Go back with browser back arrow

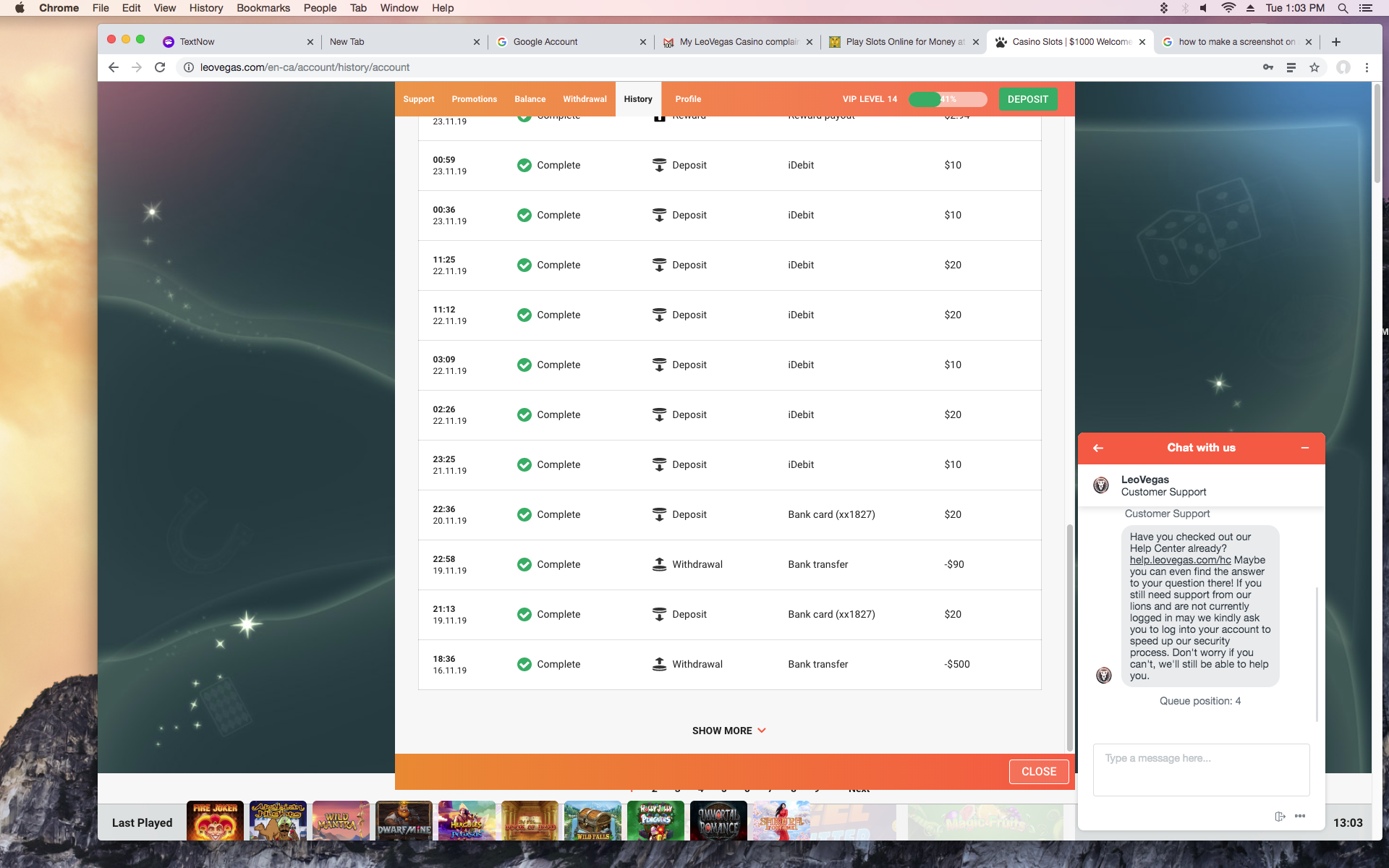[x=114, y=67]
